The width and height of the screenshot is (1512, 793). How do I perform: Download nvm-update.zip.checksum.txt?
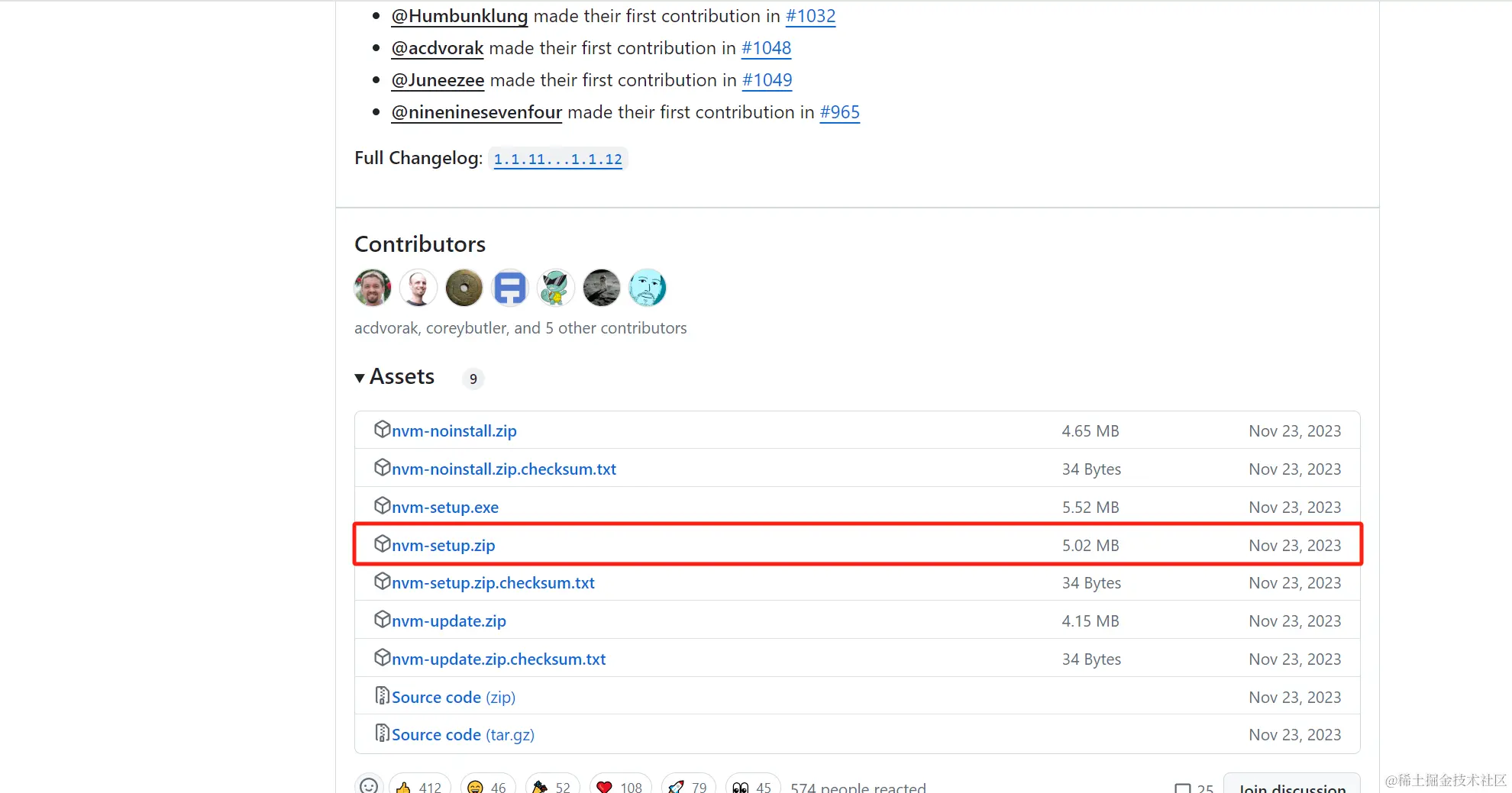pos(499,659)
